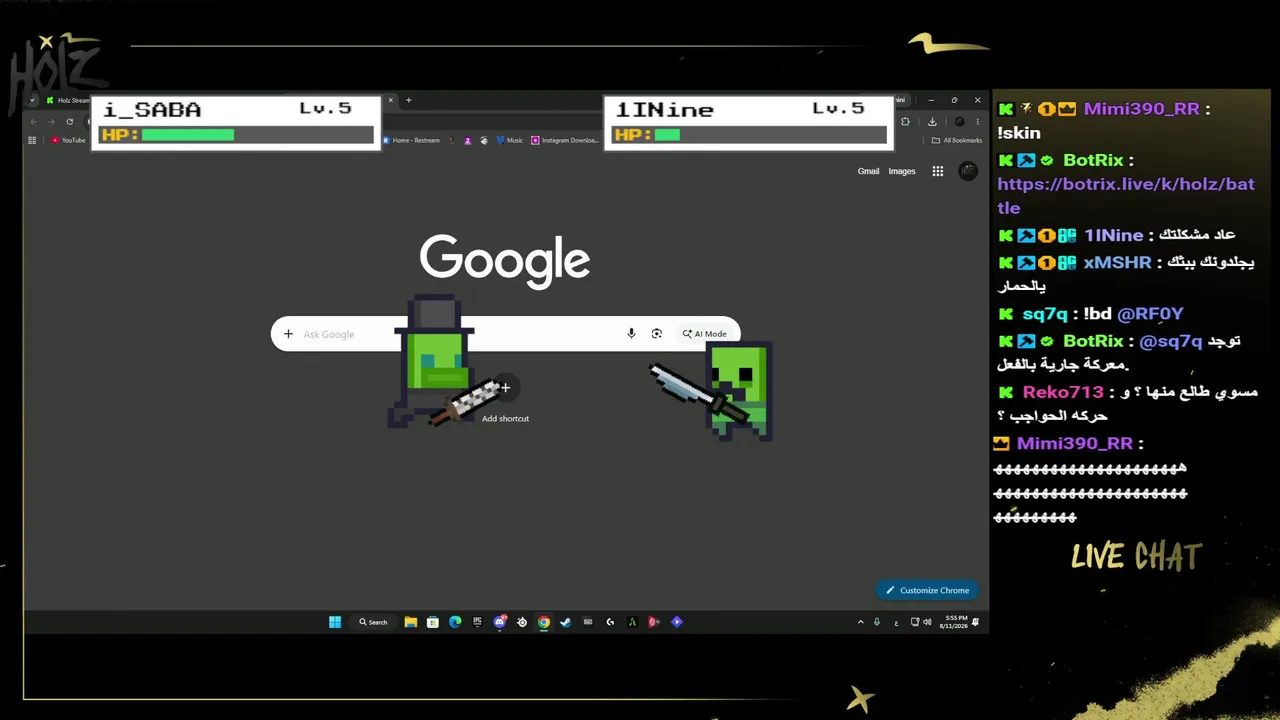Open the All Bookmarks folder
This screenshot has height=720, width=1280.
(957, 140)
